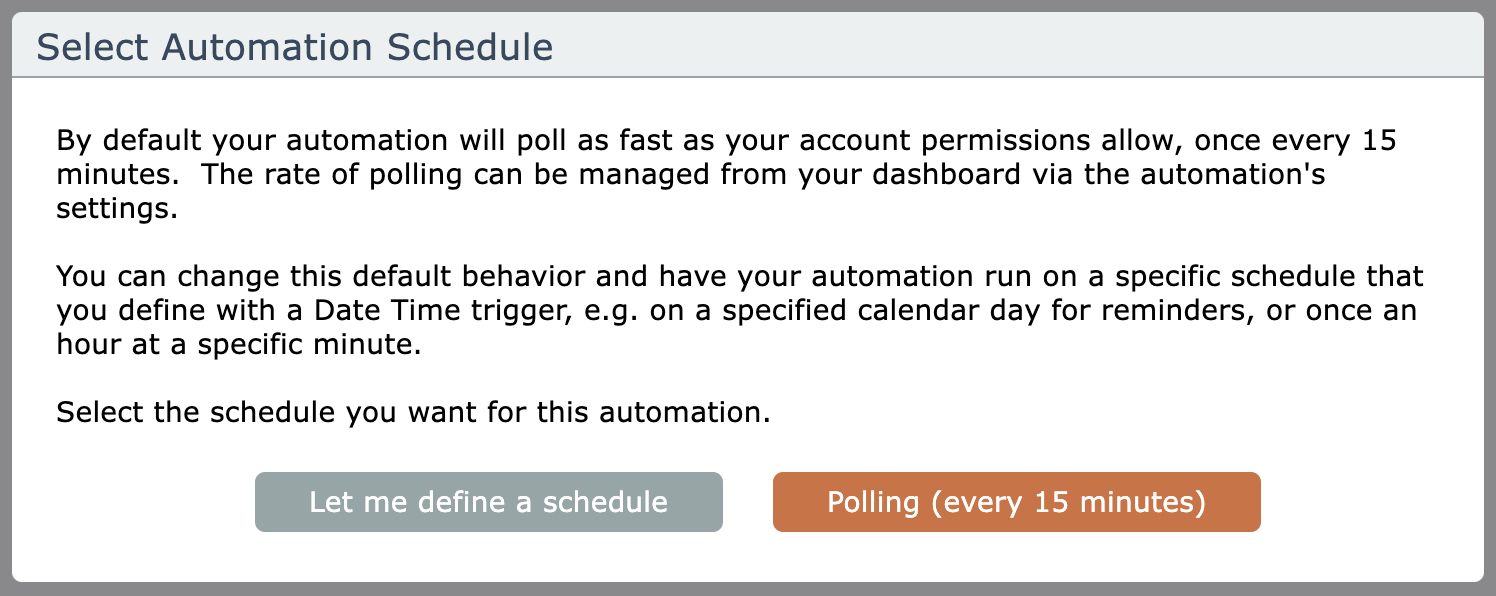
Task: Choose "Polling (every 15 minutes)" option
Action: (1016, 502)
